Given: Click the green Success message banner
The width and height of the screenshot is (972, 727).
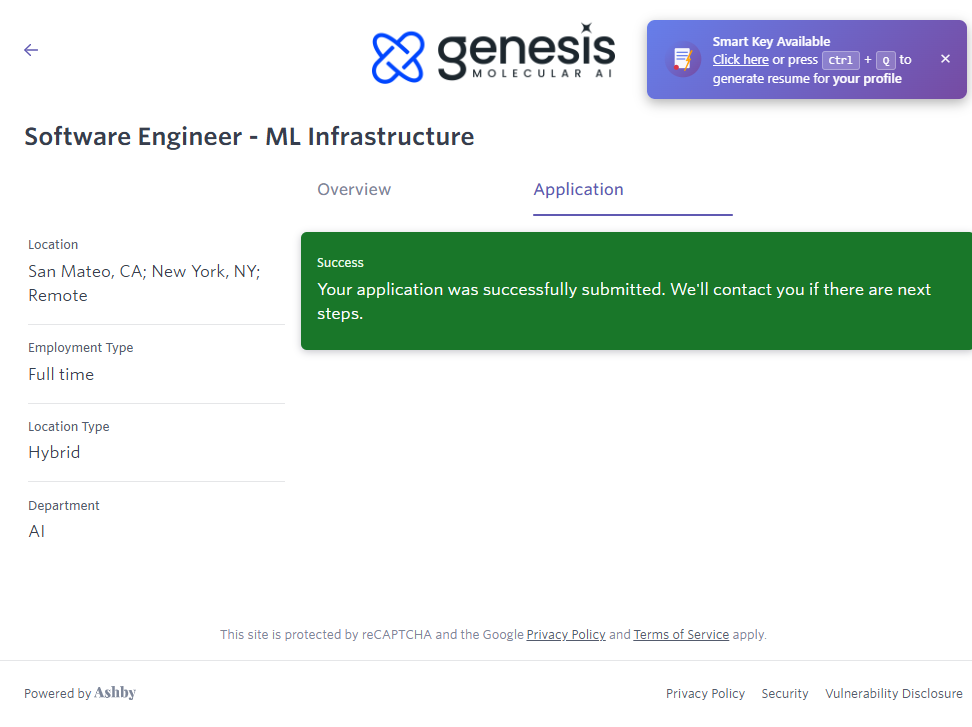Looking at the screenshot, I should click(636, 291).
